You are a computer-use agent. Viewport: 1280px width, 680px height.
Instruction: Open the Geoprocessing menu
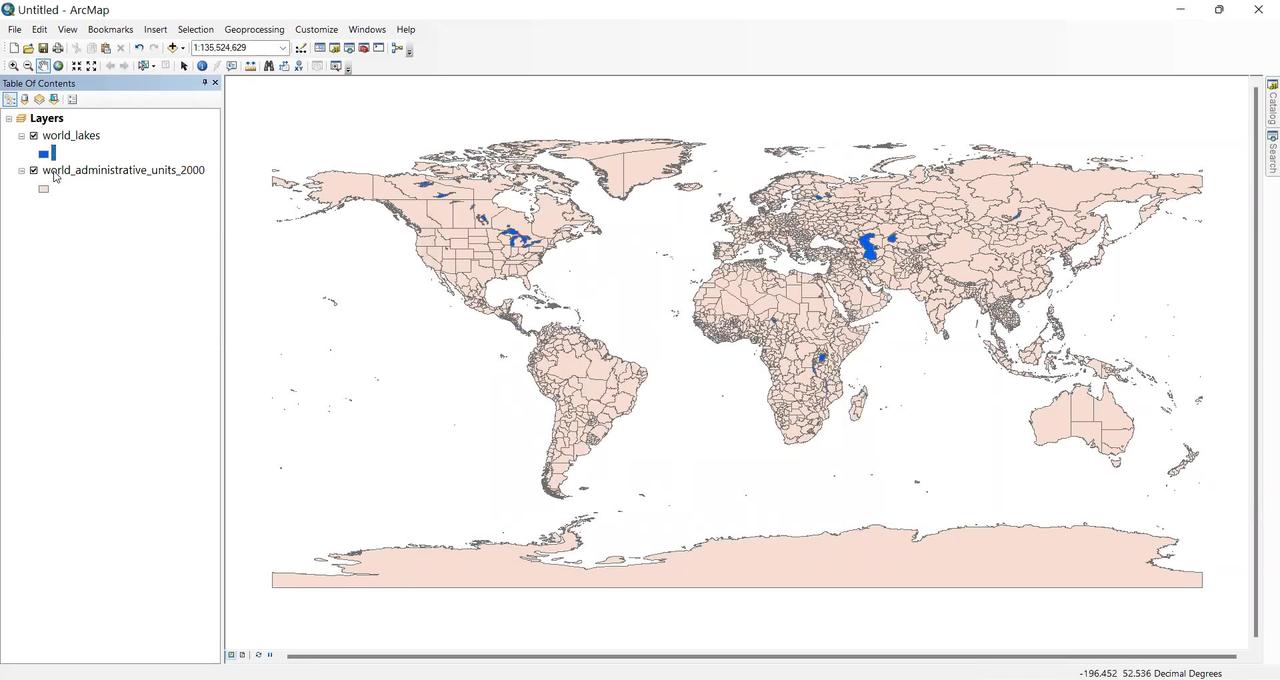tap(253, 29)
